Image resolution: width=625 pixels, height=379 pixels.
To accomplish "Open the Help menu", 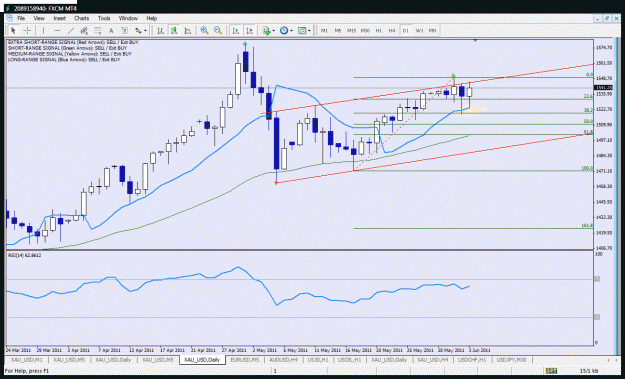I will pyautogui.click(x=151, y=18).
